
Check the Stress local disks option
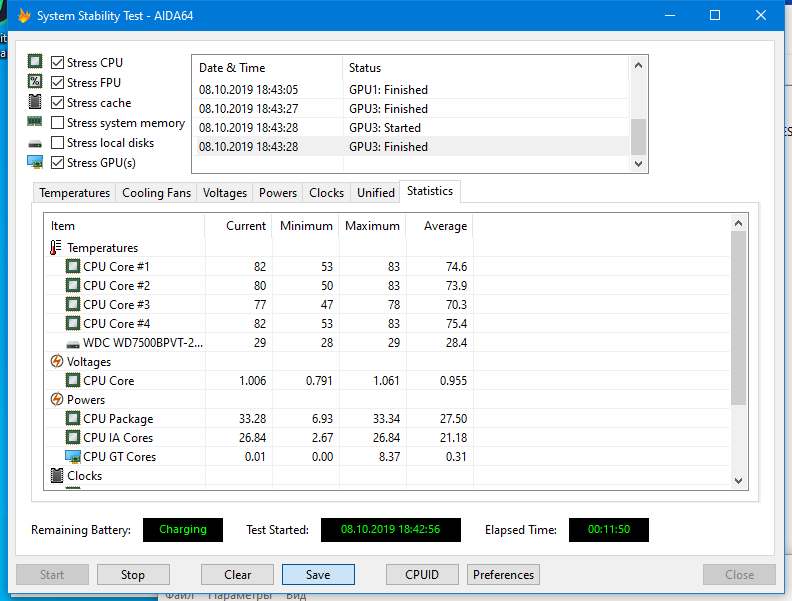58,143
